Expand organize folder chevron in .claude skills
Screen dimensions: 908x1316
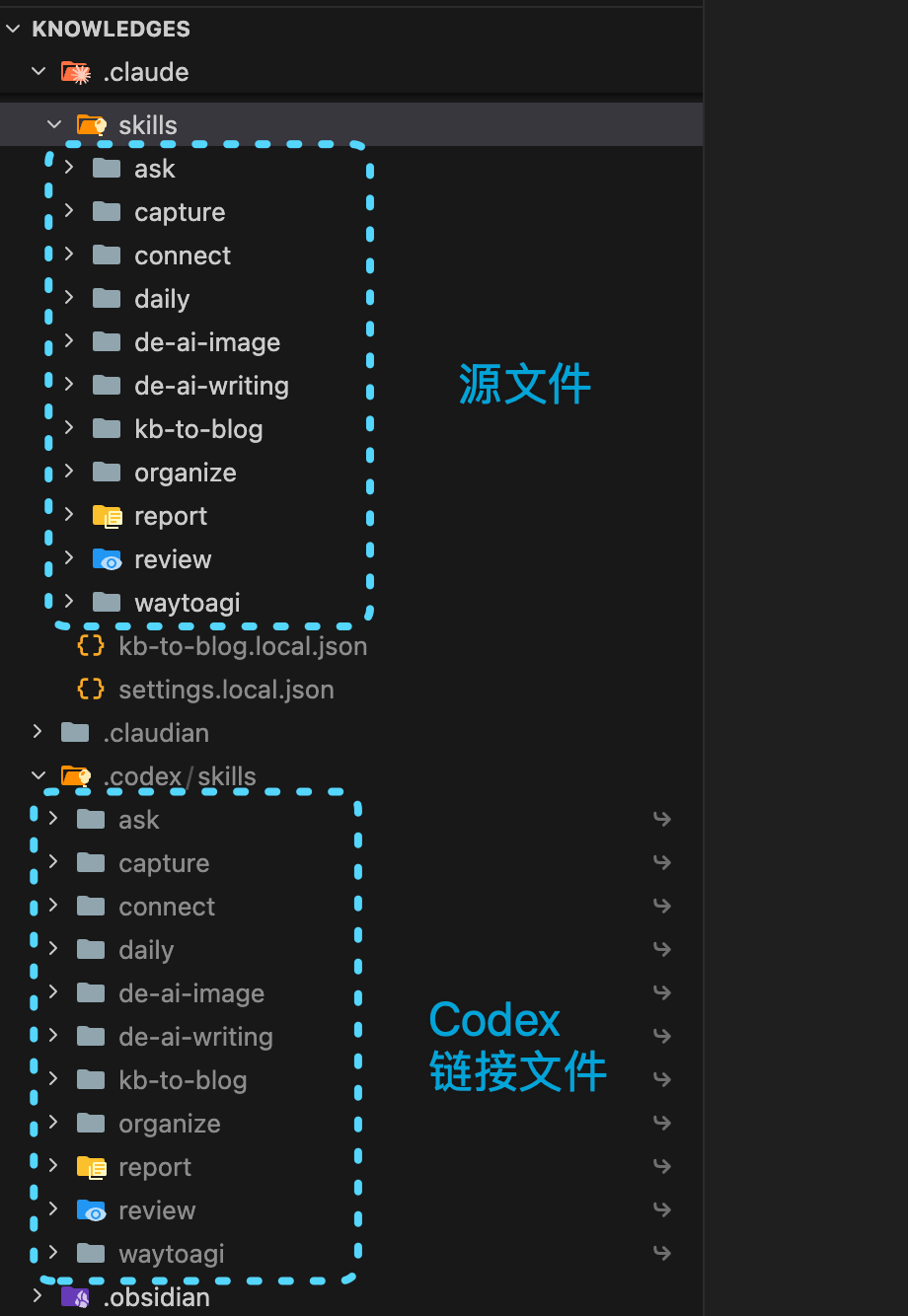point(69,473)
